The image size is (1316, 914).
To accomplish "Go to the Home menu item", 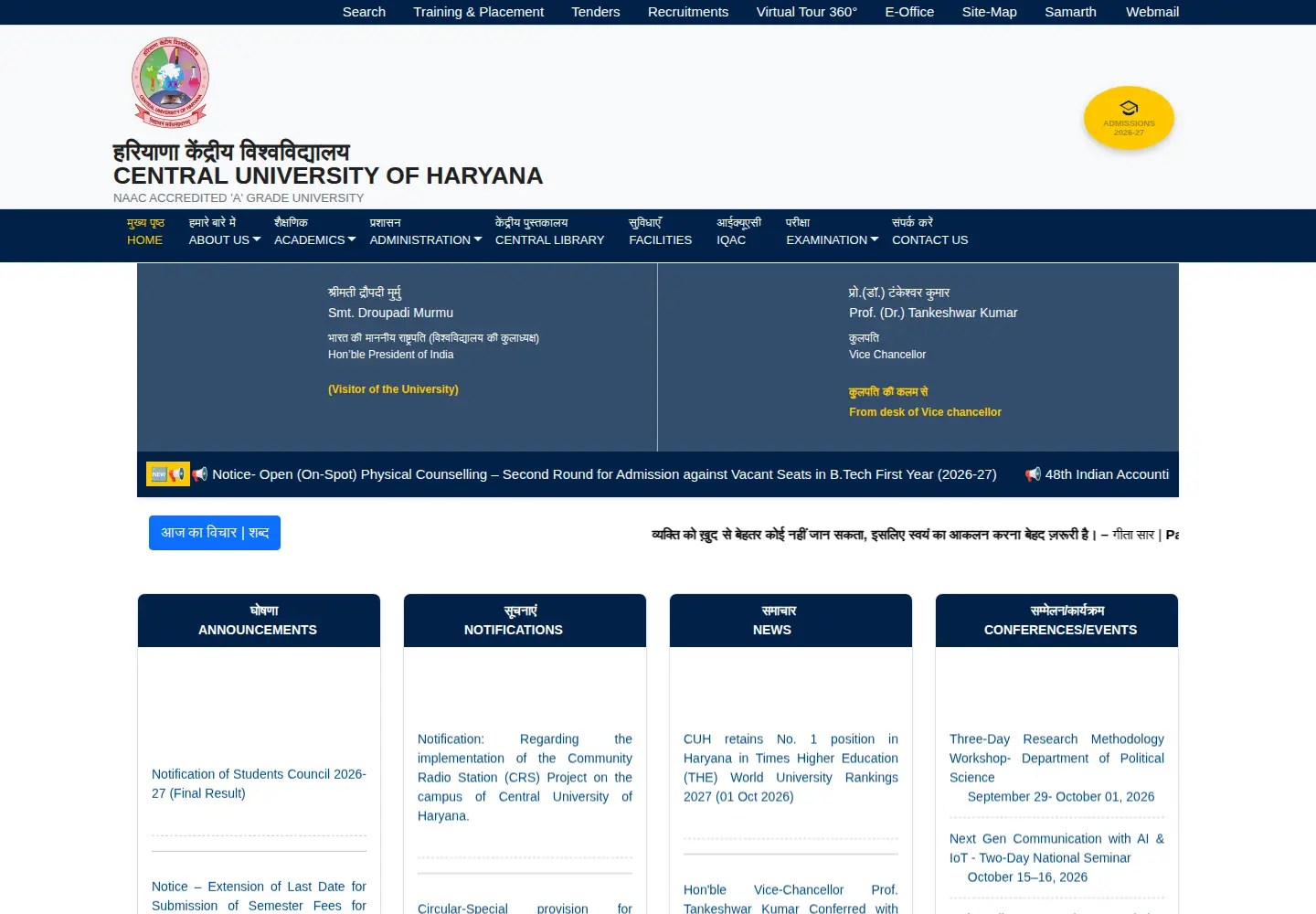I will tap(145, 231).
